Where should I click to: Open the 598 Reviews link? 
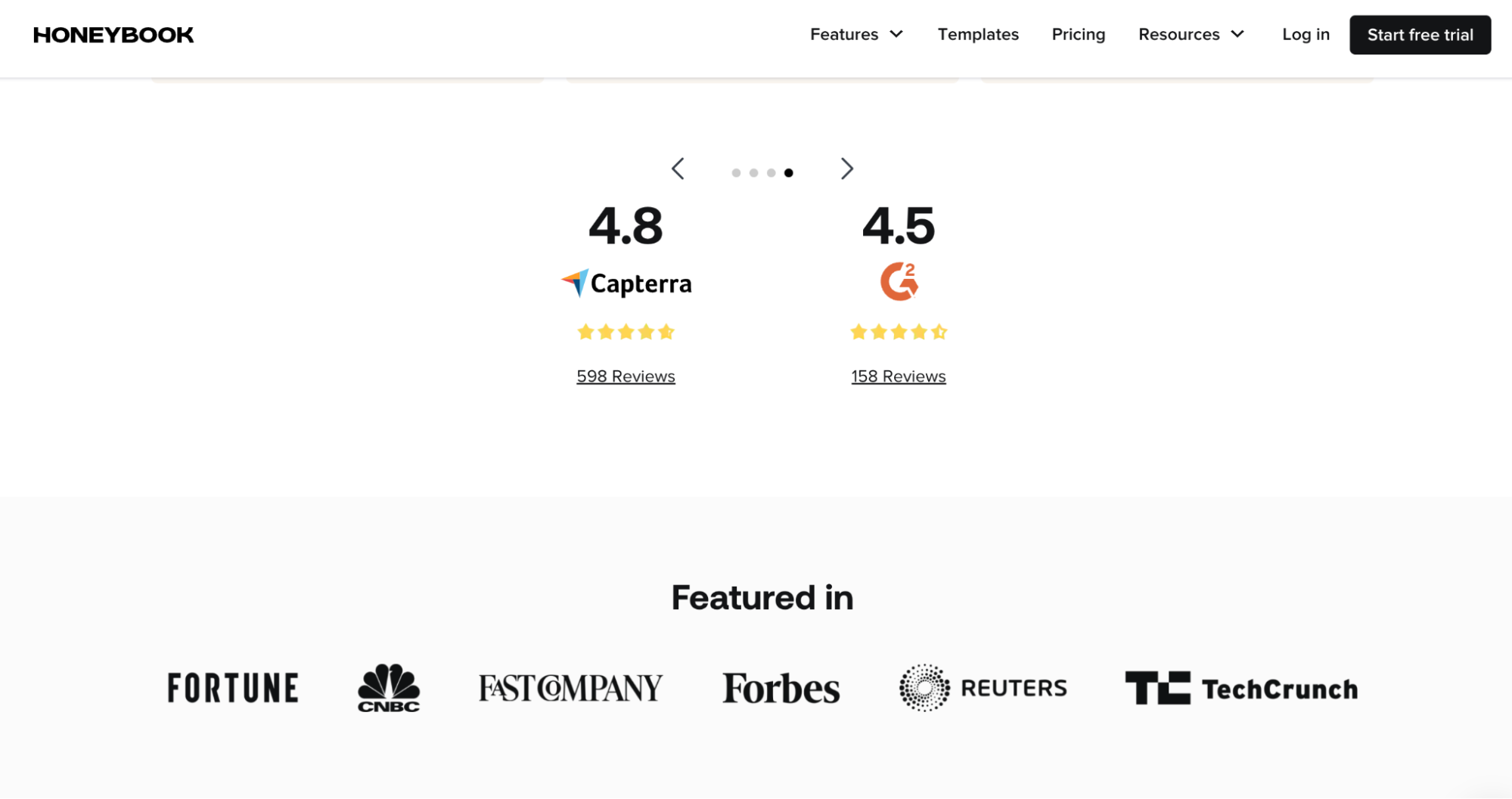[626, 376]
